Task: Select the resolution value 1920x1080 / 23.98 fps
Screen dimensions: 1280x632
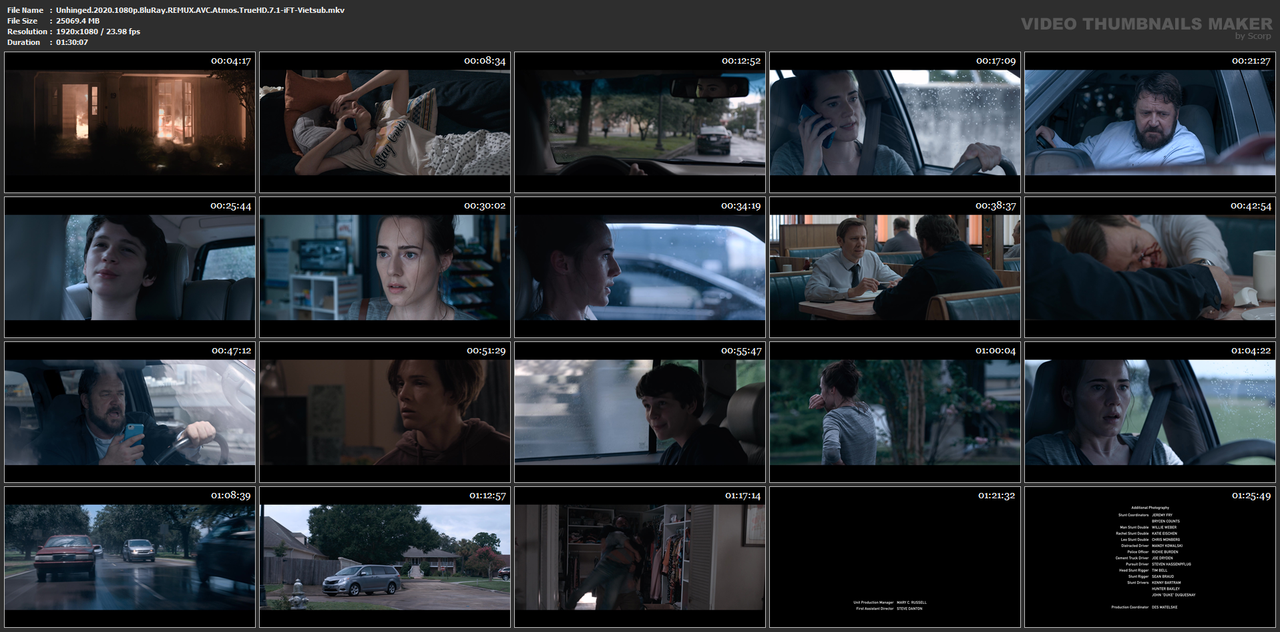Action: pyautogui.click(x=98, y=31)
